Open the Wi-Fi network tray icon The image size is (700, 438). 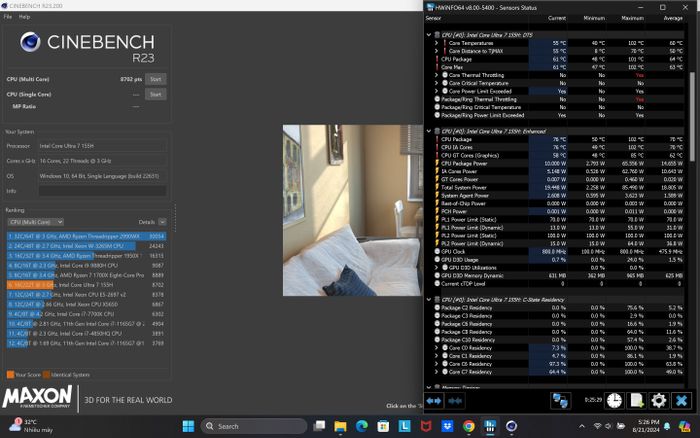(598, 426)
